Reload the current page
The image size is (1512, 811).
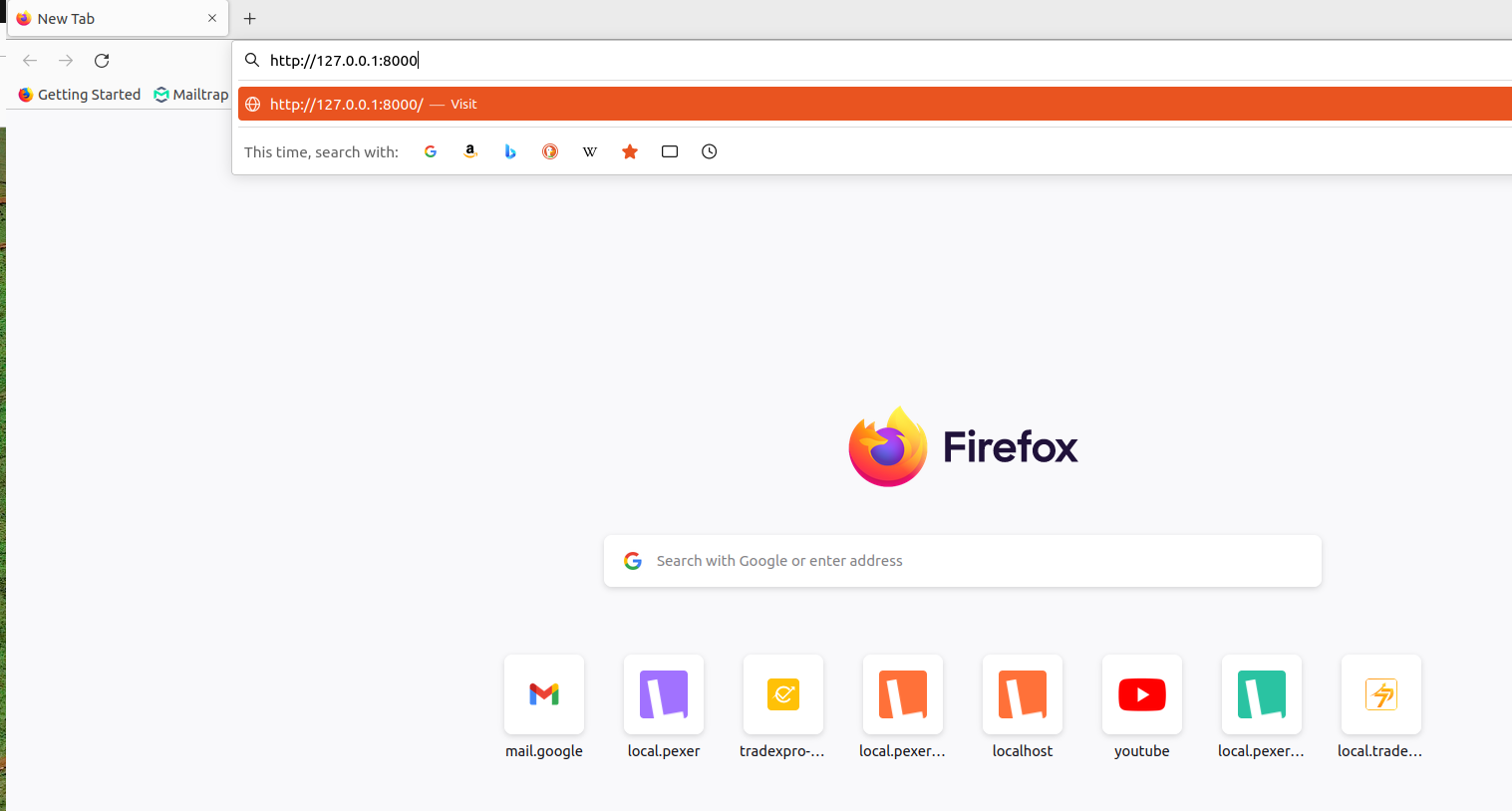click(x=102, y=61)
